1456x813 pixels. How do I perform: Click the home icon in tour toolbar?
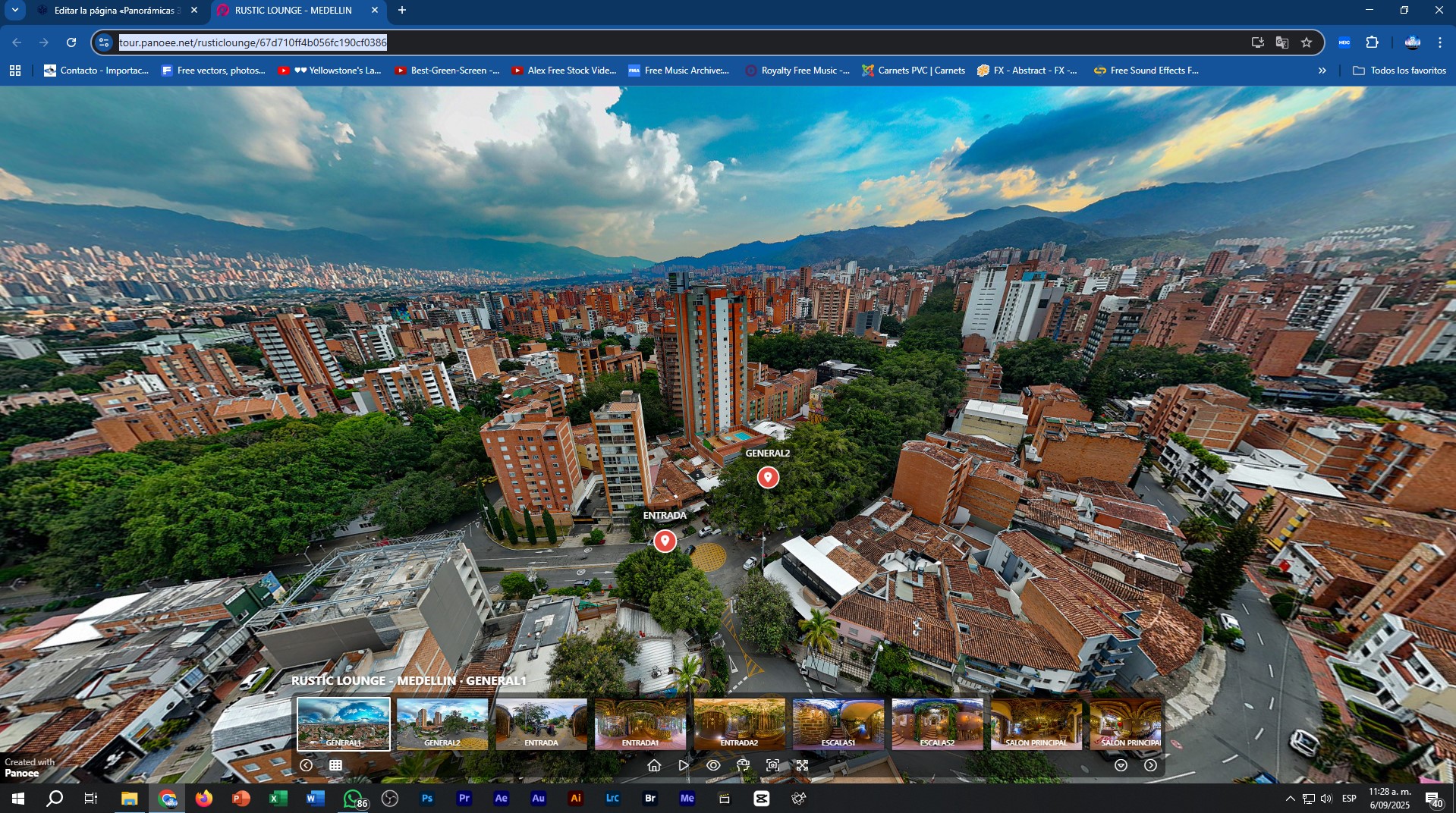tap(654, 765)
